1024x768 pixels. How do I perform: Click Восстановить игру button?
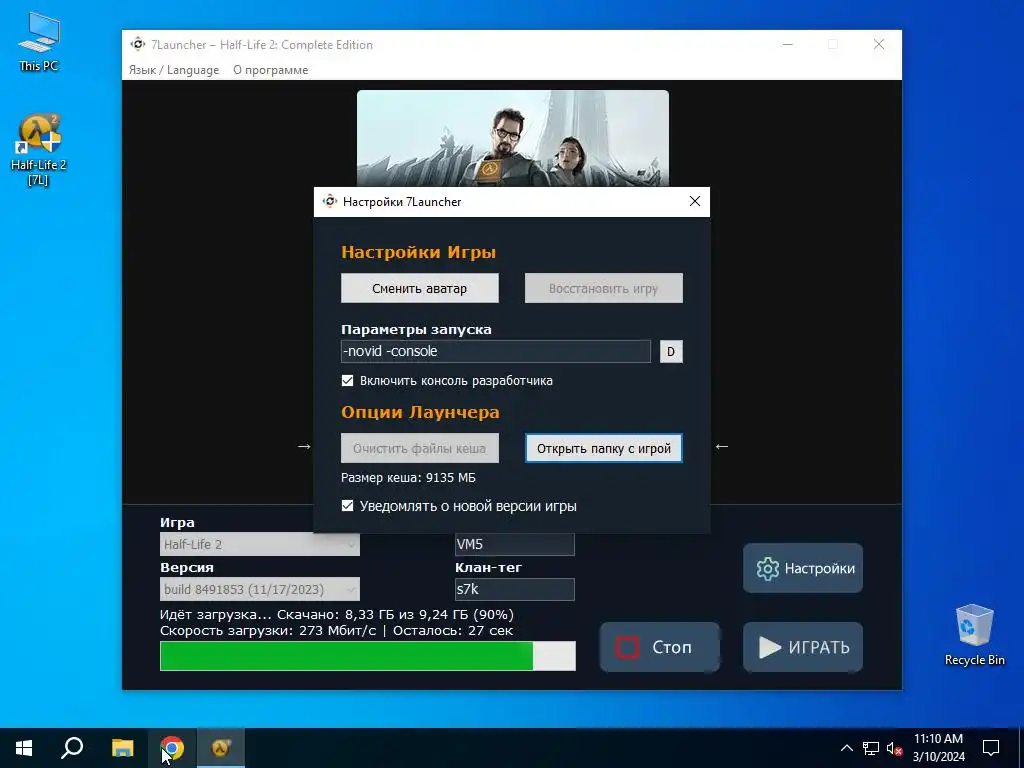point(603,288)
